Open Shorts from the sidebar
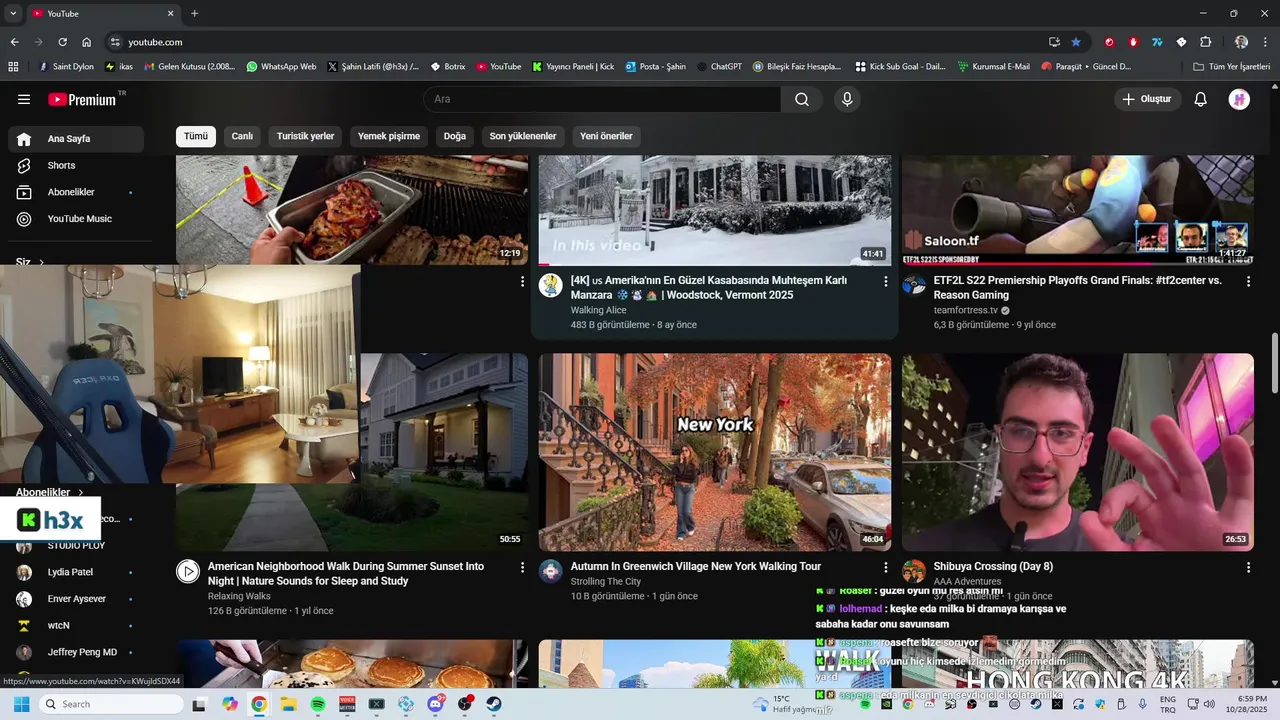Viewport: 1280px width, 720px height. [x=76, y=165]
